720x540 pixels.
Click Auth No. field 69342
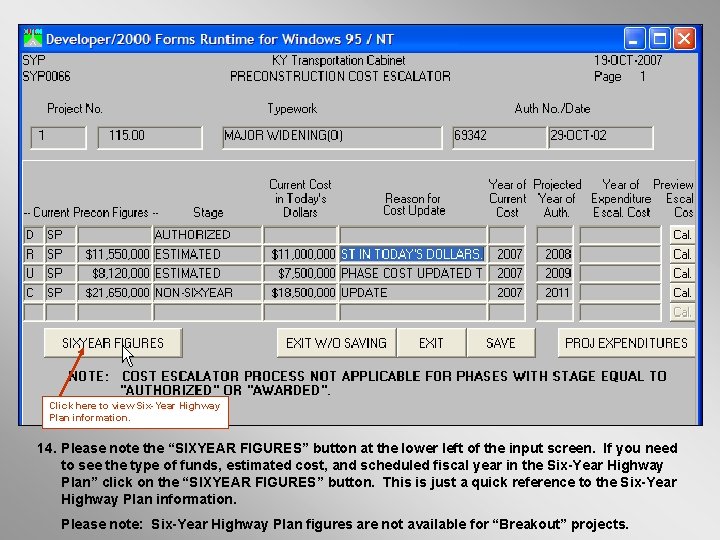(x=500, y=137)
